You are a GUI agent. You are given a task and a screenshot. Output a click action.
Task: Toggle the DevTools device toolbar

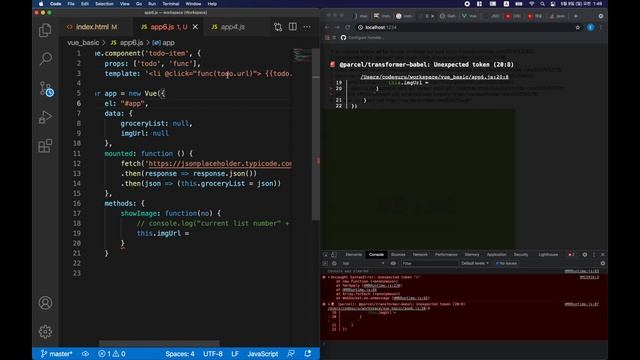coord(334,255)
